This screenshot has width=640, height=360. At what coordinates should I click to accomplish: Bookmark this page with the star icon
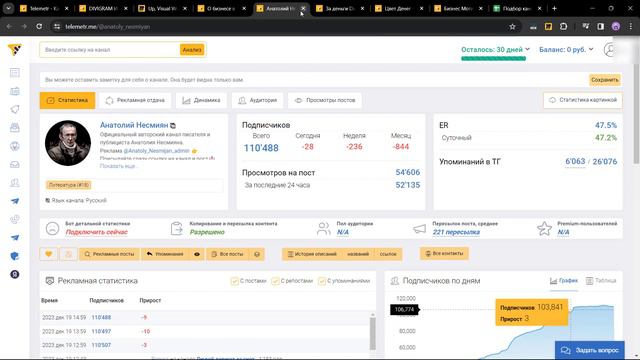(x=512, y=27)
